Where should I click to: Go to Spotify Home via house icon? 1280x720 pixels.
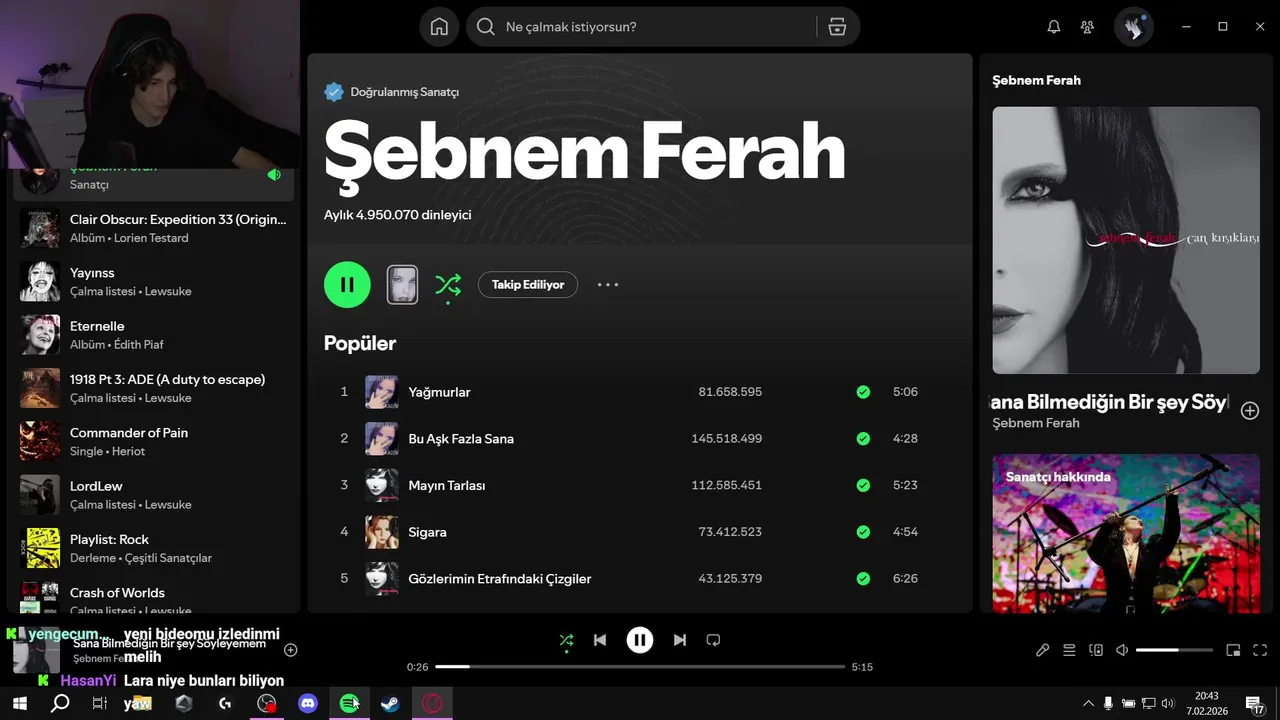(x=439, y=27)
